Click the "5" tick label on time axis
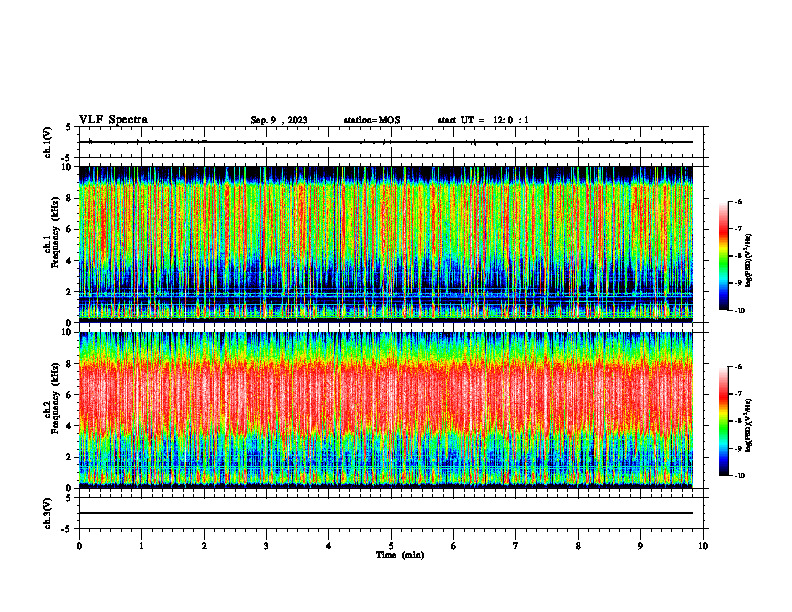 tap(391, 546)
